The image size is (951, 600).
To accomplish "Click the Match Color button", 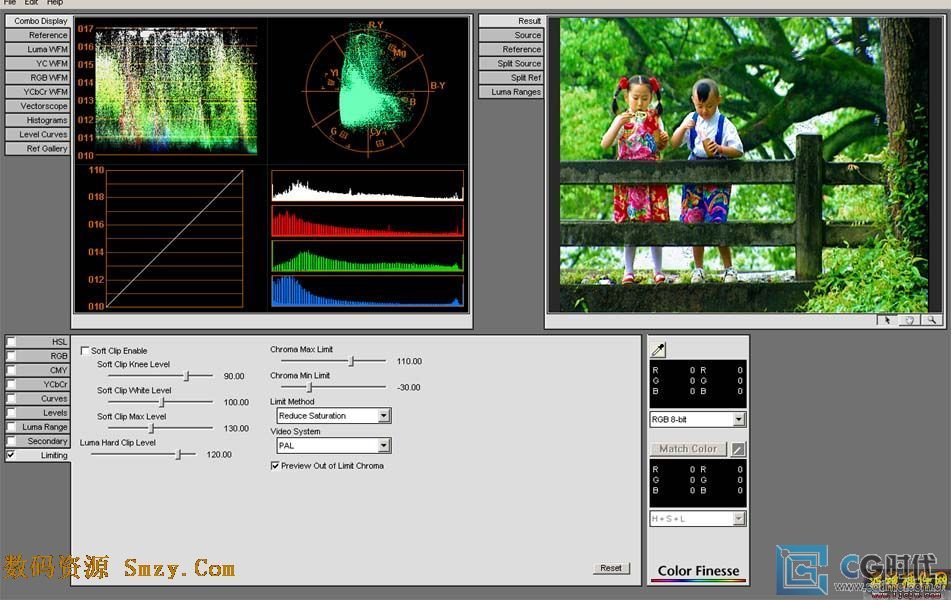I will 688,449.
